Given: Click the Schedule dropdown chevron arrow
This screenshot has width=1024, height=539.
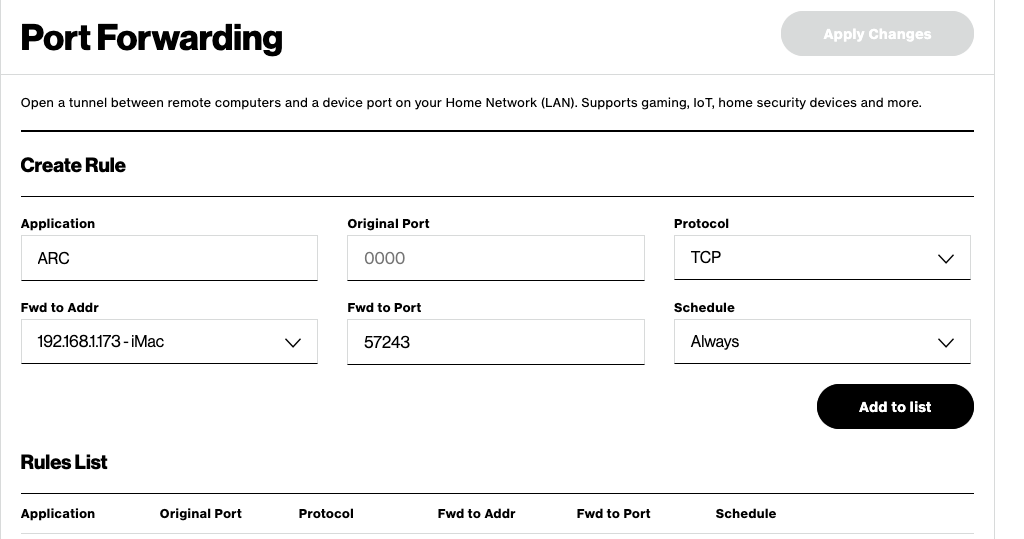Looking at the screenshot, I should (x=945, y=343).
